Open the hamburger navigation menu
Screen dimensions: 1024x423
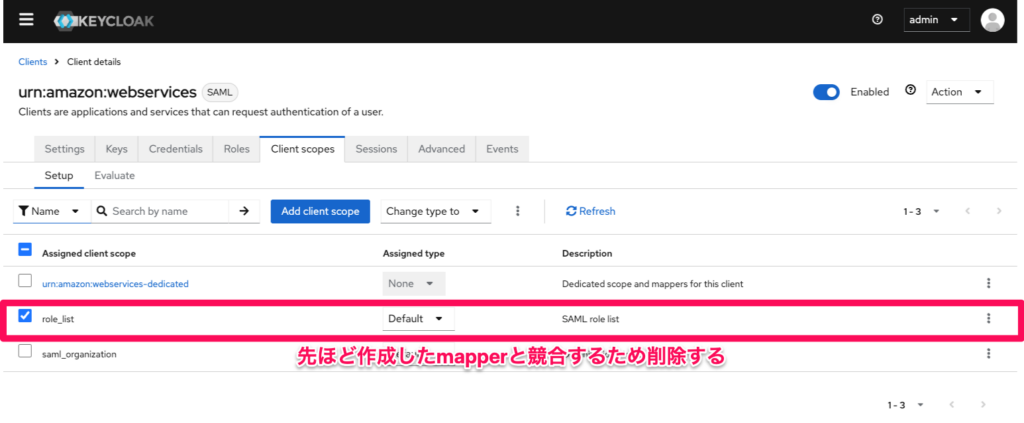(26, 20)
